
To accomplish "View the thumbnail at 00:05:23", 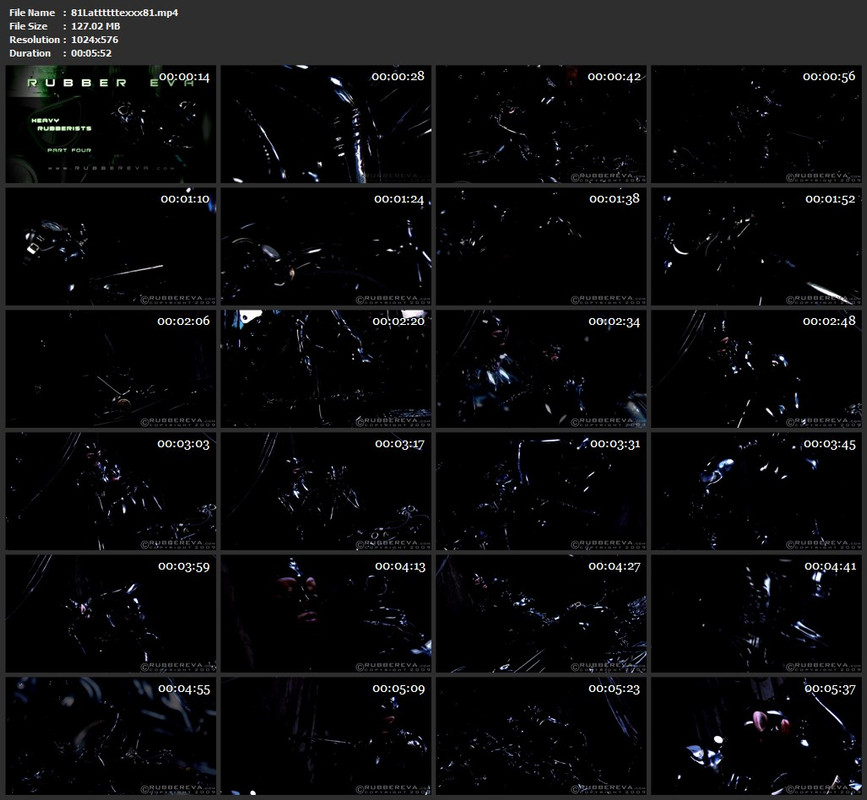I will pyautogui.click(x=541, y=736).
